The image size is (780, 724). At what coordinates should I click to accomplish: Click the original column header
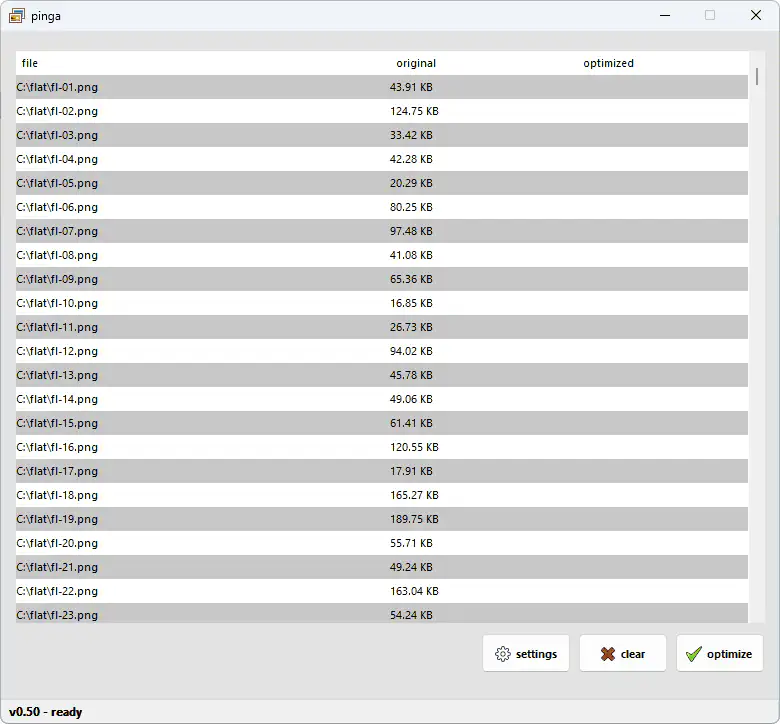416,63
